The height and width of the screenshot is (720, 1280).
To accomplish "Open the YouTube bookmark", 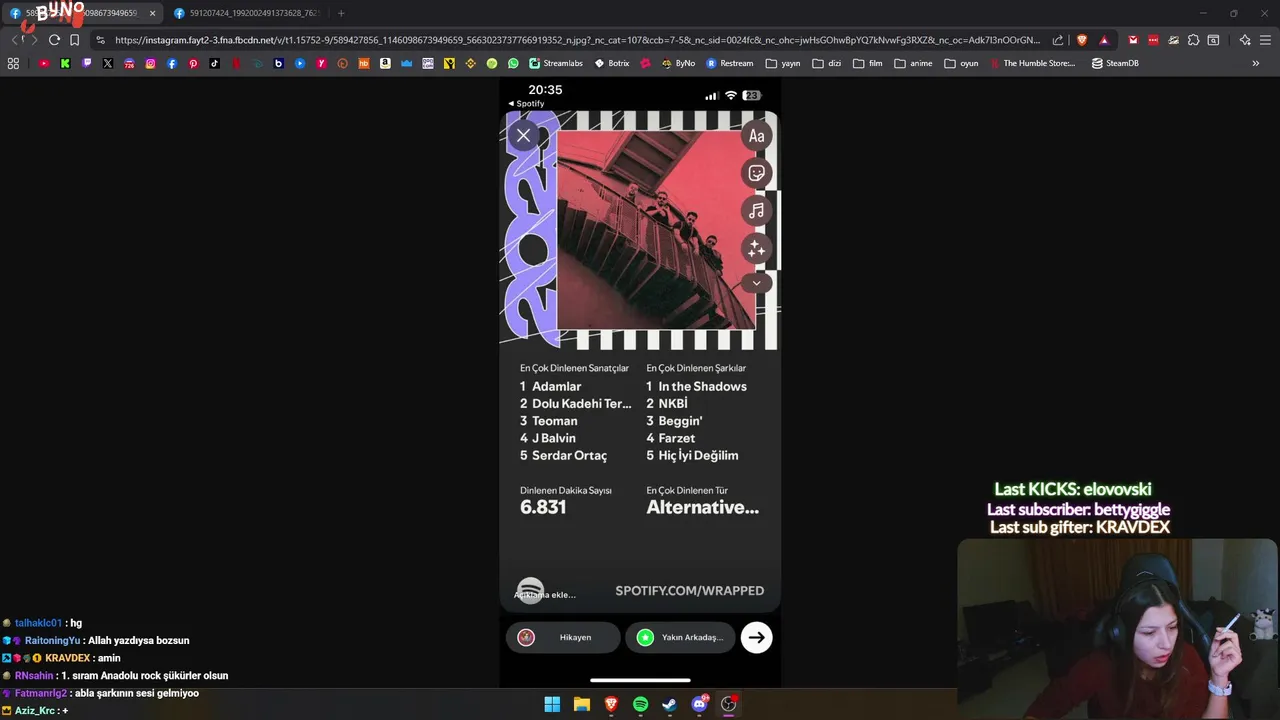I will (44, 63).
